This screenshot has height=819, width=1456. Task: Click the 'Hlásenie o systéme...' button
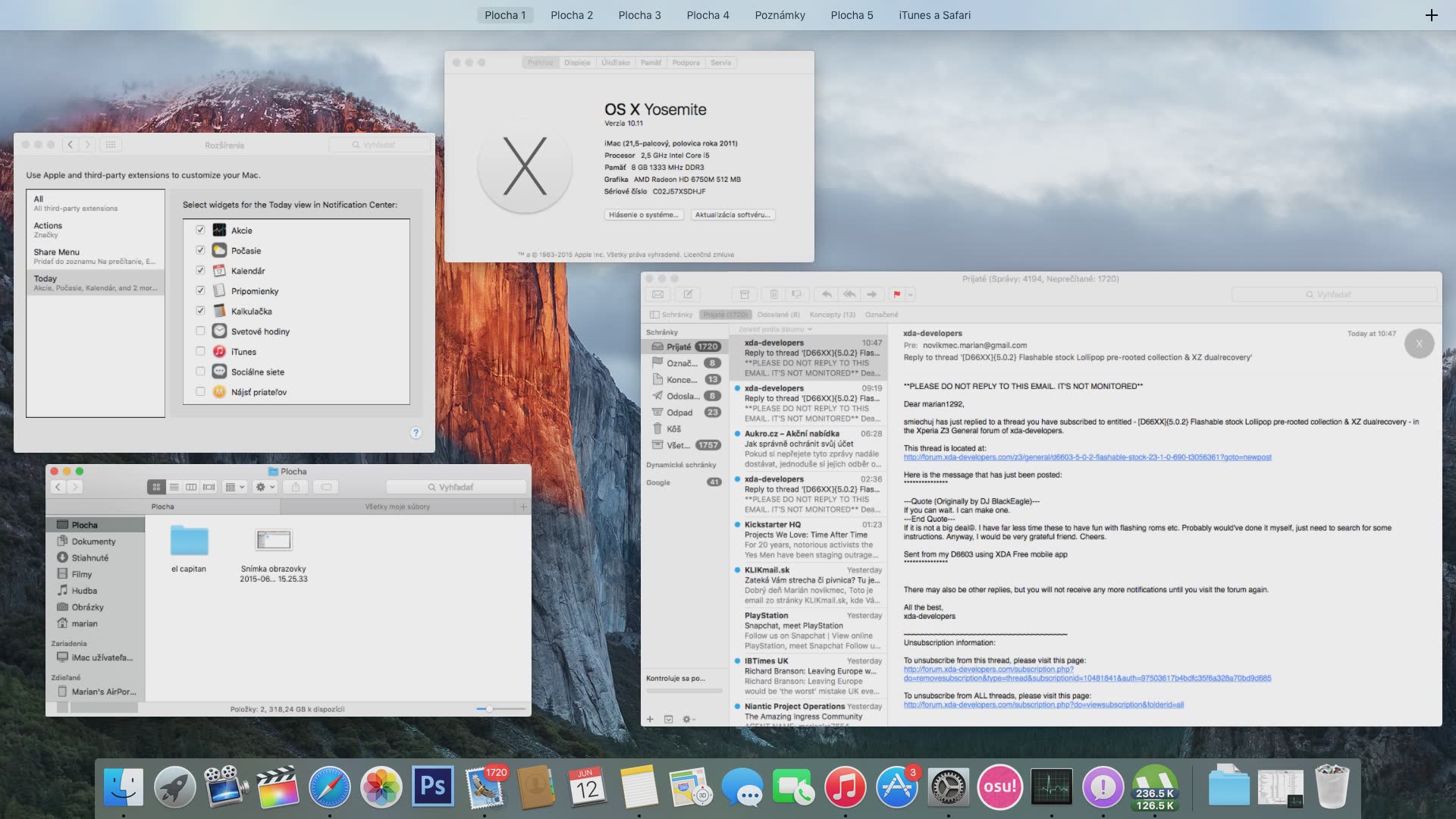coord(645,215)
